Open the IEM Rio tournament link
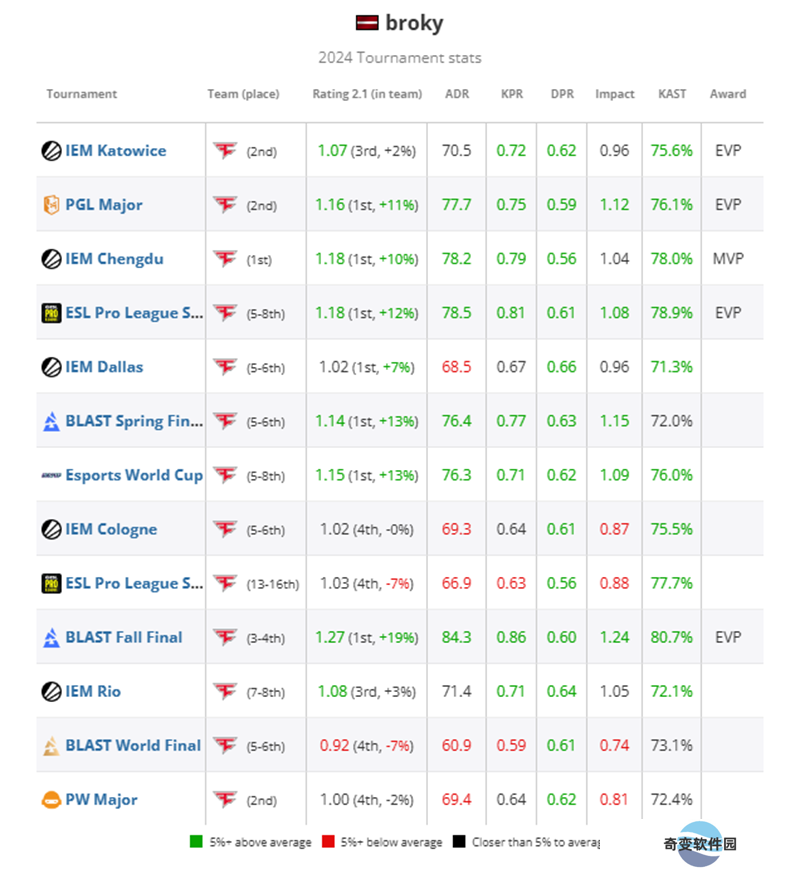Image resolution: width=800 pixels, height=869 pixels. click(93, 692)
